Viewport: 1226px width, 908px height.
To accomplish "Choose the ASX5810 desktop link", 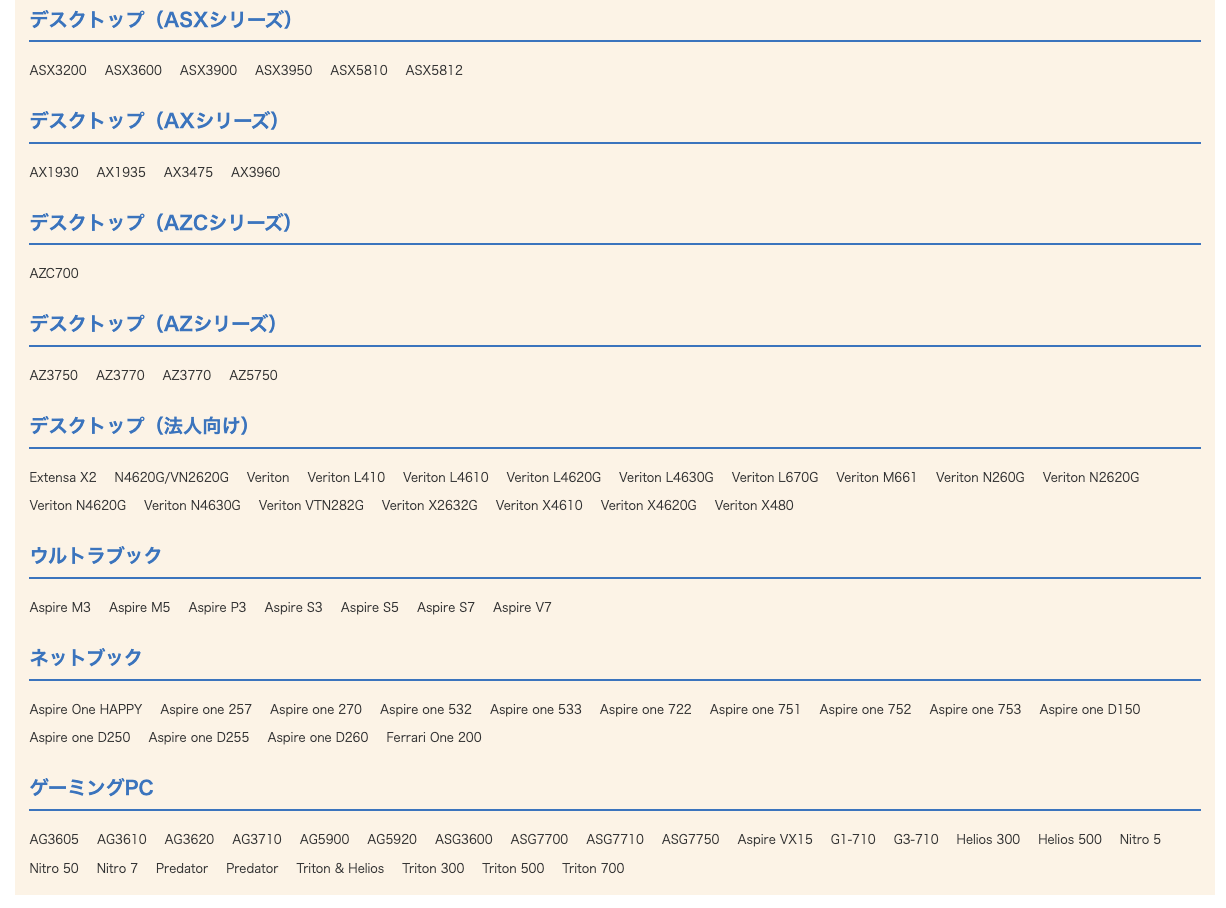I will 359,70.
